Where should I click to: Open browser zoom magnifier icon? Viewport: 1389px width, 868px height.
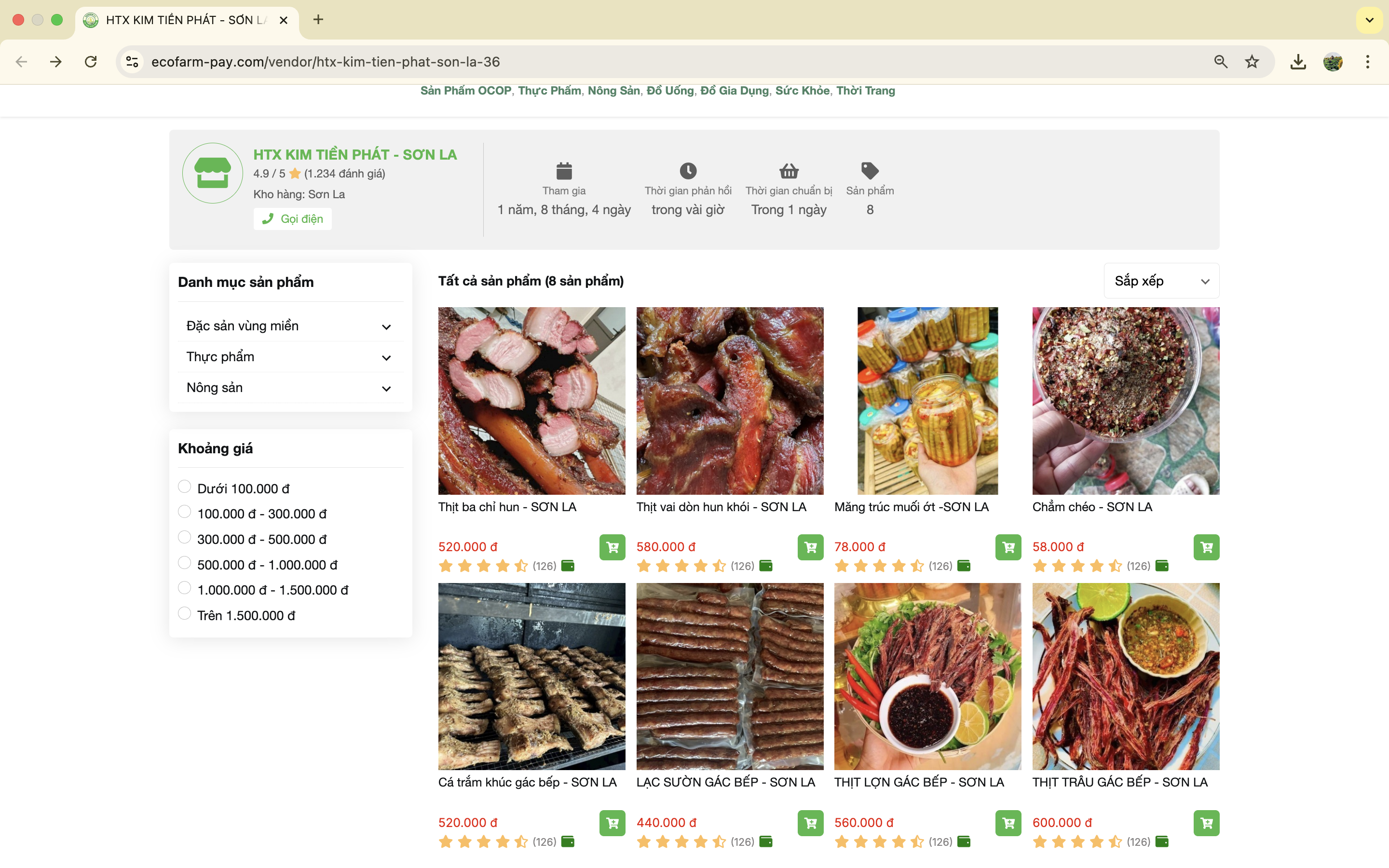1221,61
